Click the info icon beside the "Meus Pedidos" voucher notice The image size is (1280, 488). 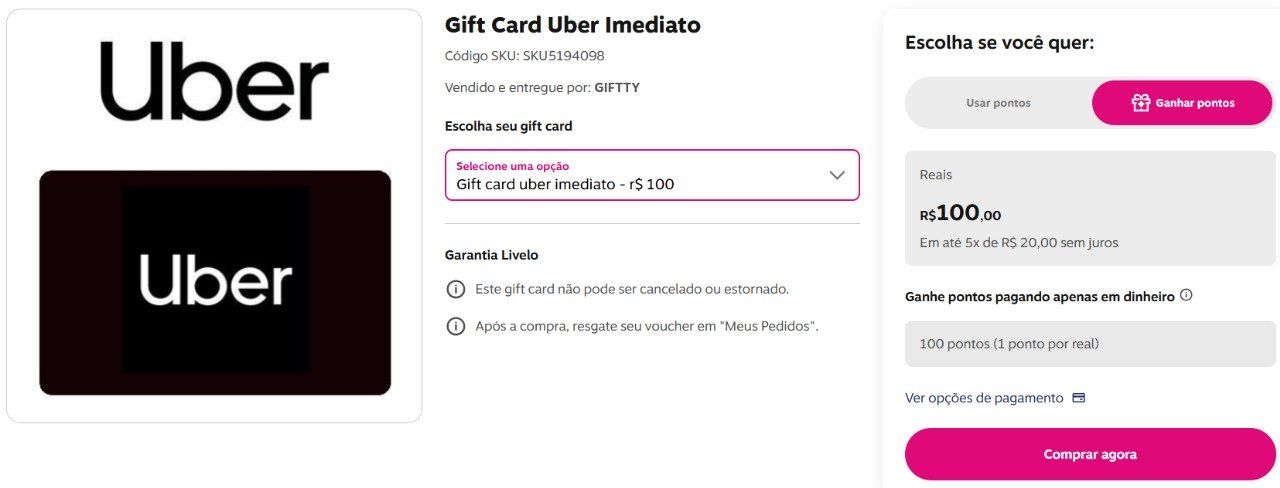point(456,327)
